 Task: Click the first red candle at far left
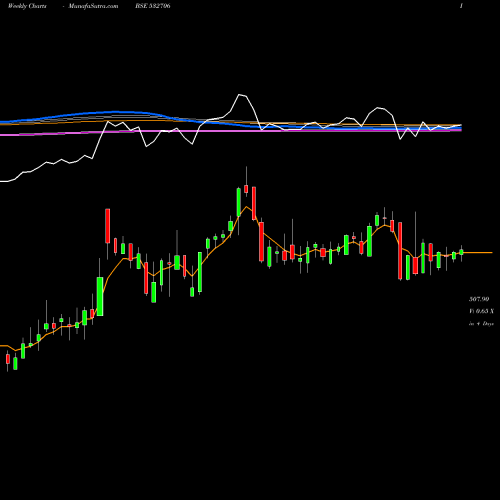[8, 359]
